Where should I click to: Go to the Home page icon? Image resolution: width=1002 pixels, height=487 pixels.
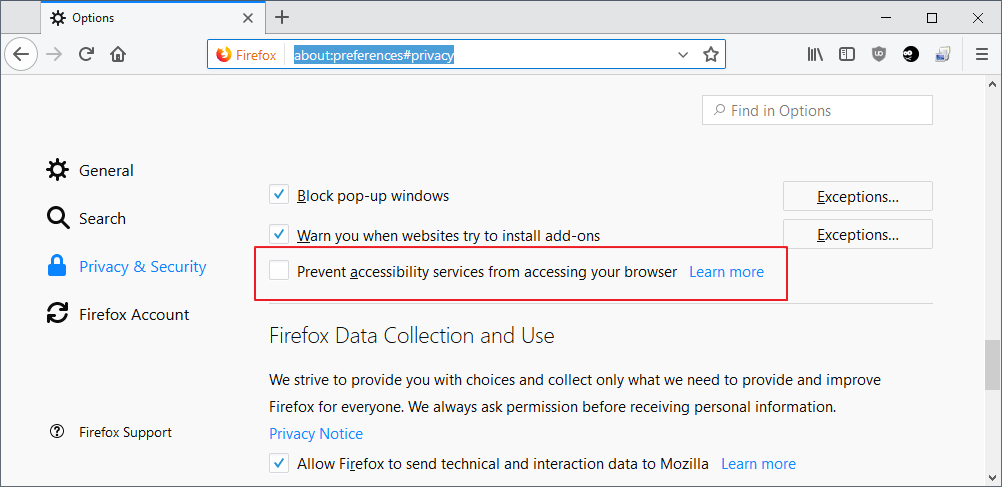(118, 54)
